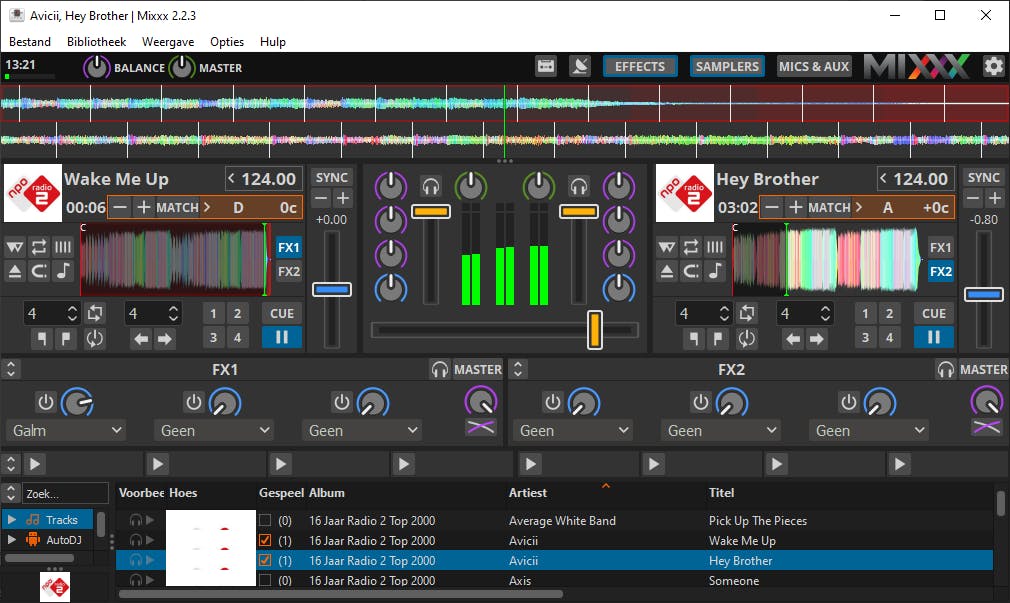Open Mixxx preferences via the gear icon

pyautogui.click(x=994, y=66)
